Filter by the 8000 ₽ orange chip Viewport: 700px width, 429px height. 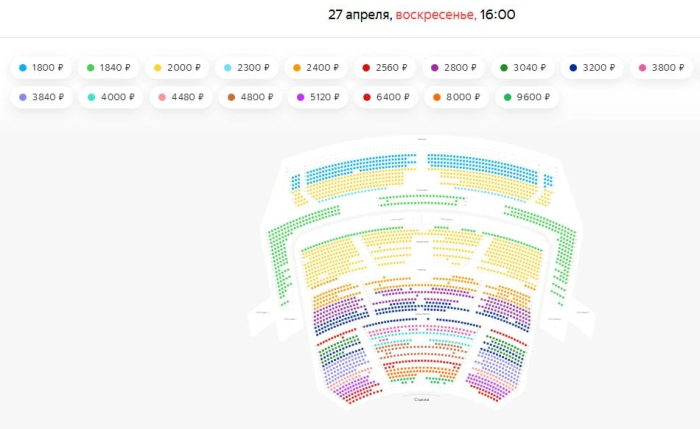tap(456, 97)
